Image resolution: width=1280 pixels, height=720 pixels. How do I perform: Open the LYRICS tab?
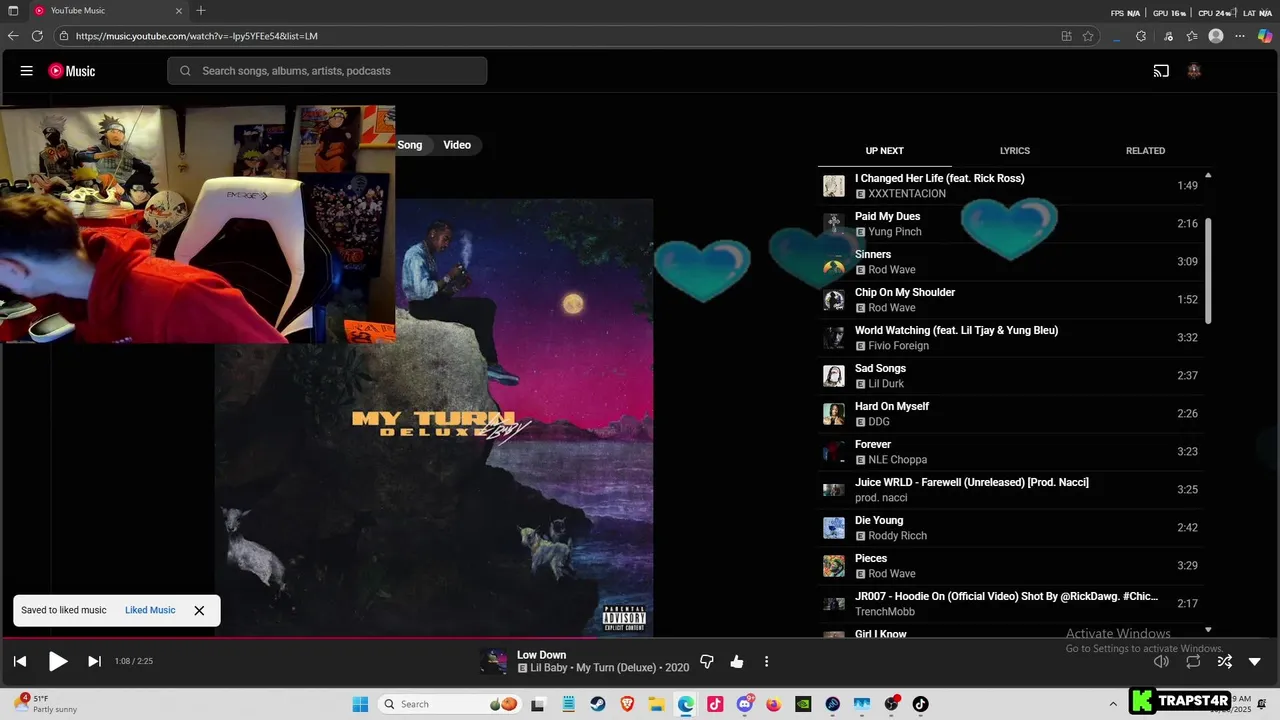(1015, 151)
